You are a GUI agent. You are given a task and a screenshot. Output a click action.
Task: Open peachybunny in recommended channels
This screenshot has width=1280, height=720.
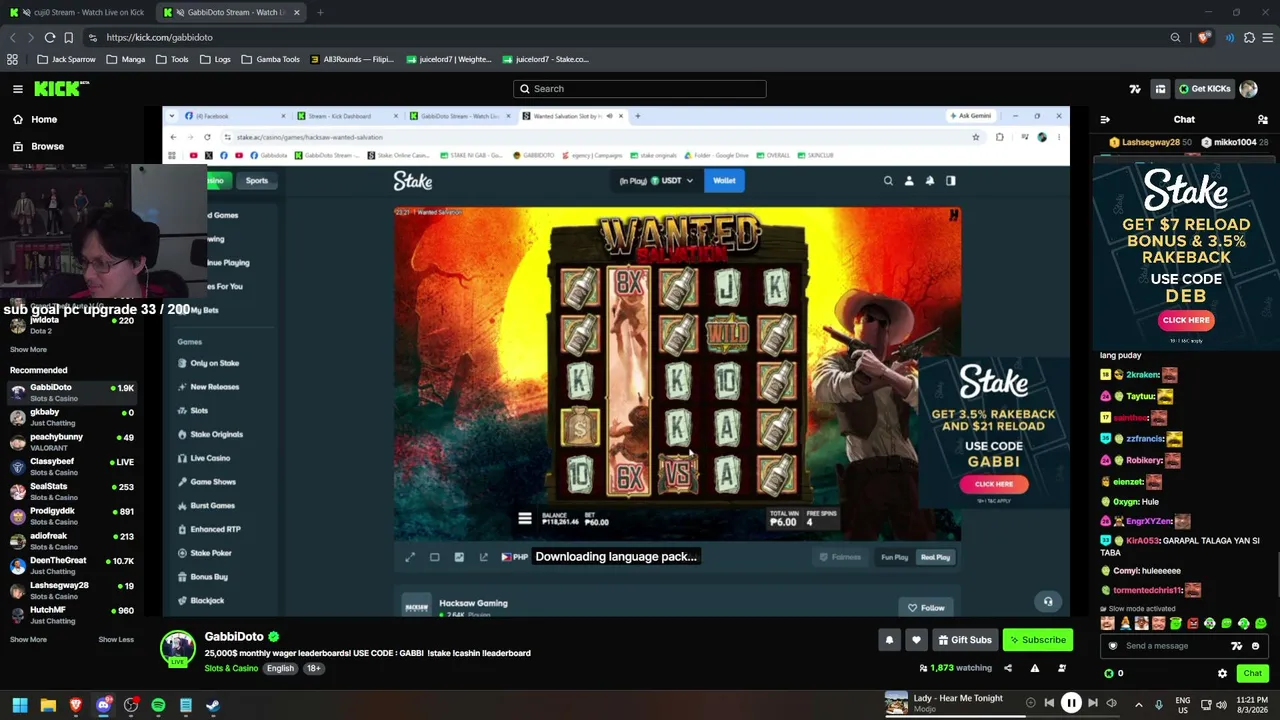tap(70, 442)
